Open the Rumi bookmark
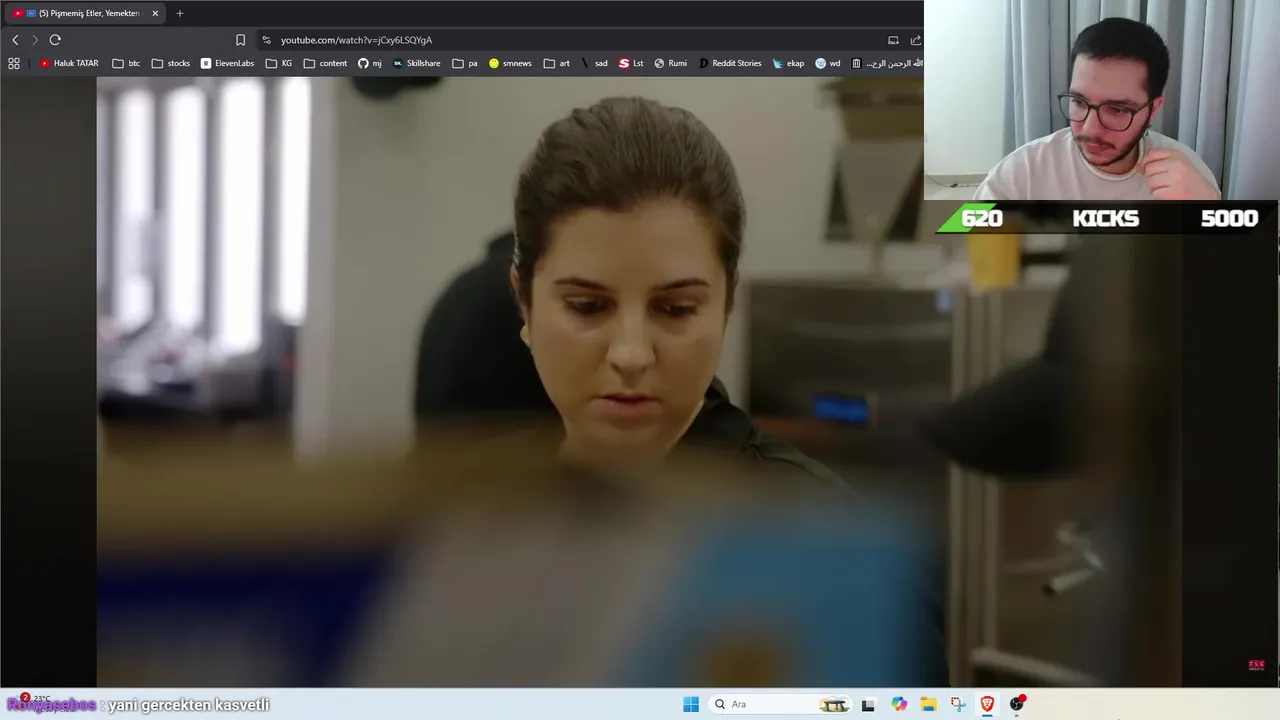 671,63
